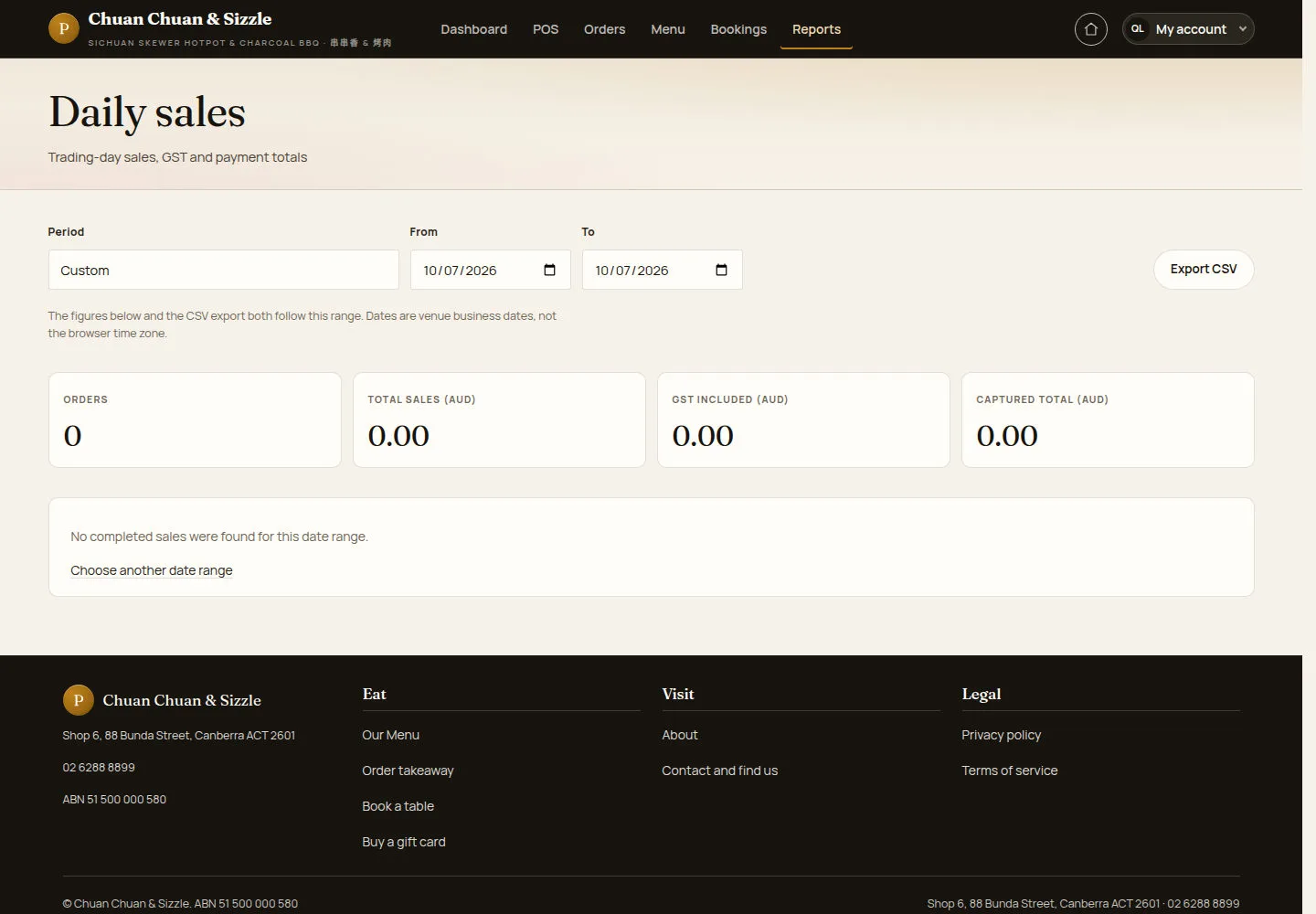Open Book a table footer link
Screen dimensions: 1316x914
pyautogui.click(x=398, y=806)
